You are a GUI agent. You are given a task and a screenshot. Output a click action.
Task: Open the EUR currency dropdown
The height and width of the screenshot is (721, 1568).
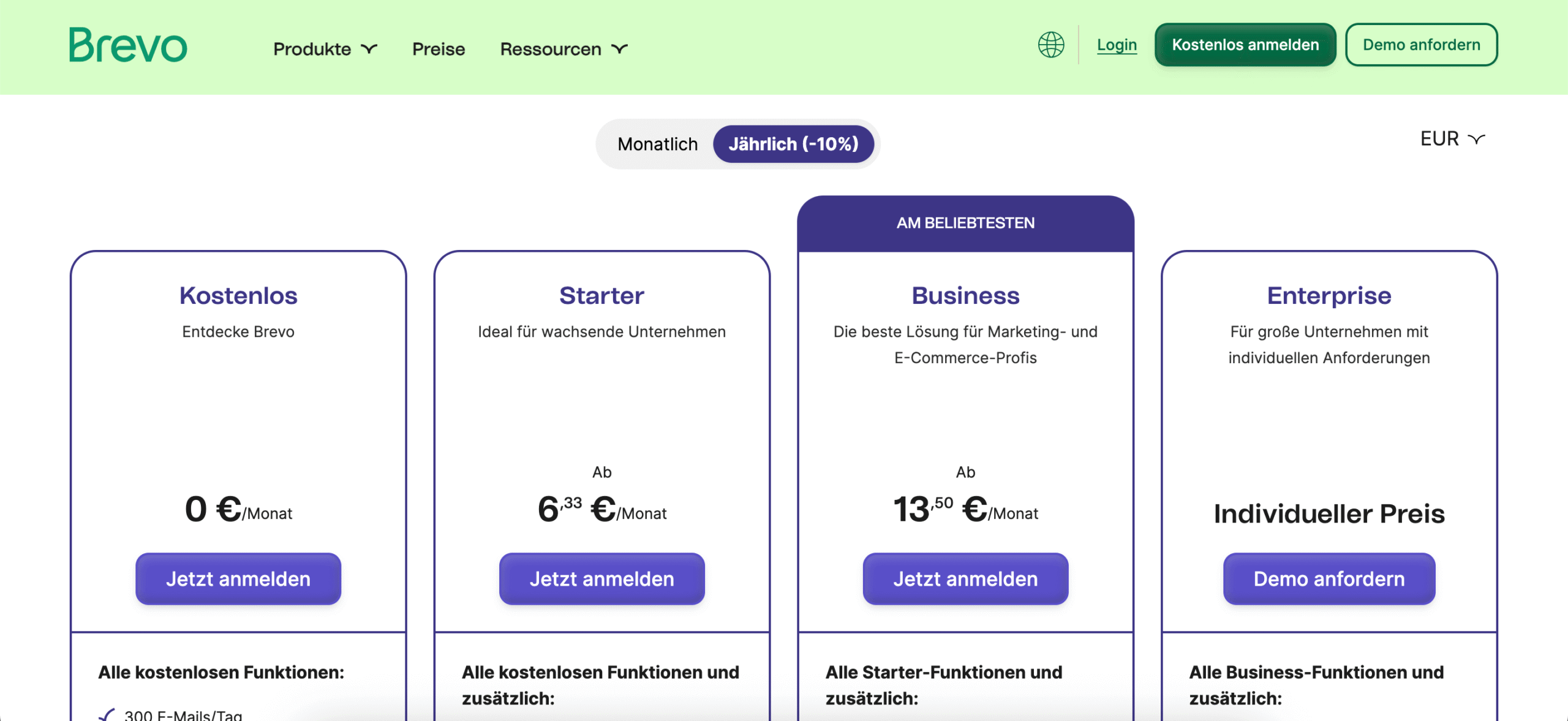click(x=1453, y=139)
